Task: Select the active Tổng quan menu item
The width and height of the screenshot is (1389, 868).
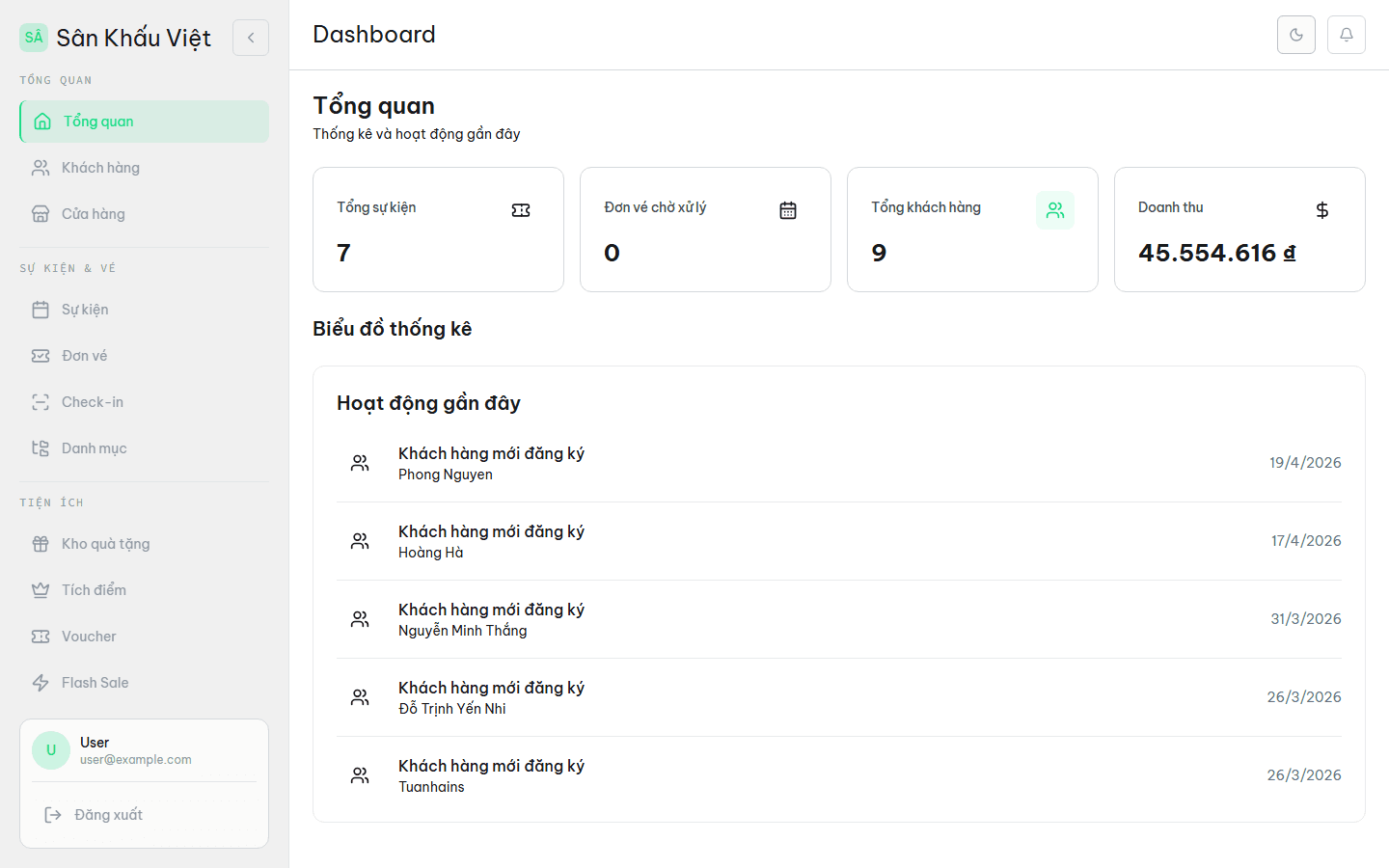Action: pos(145,122)
